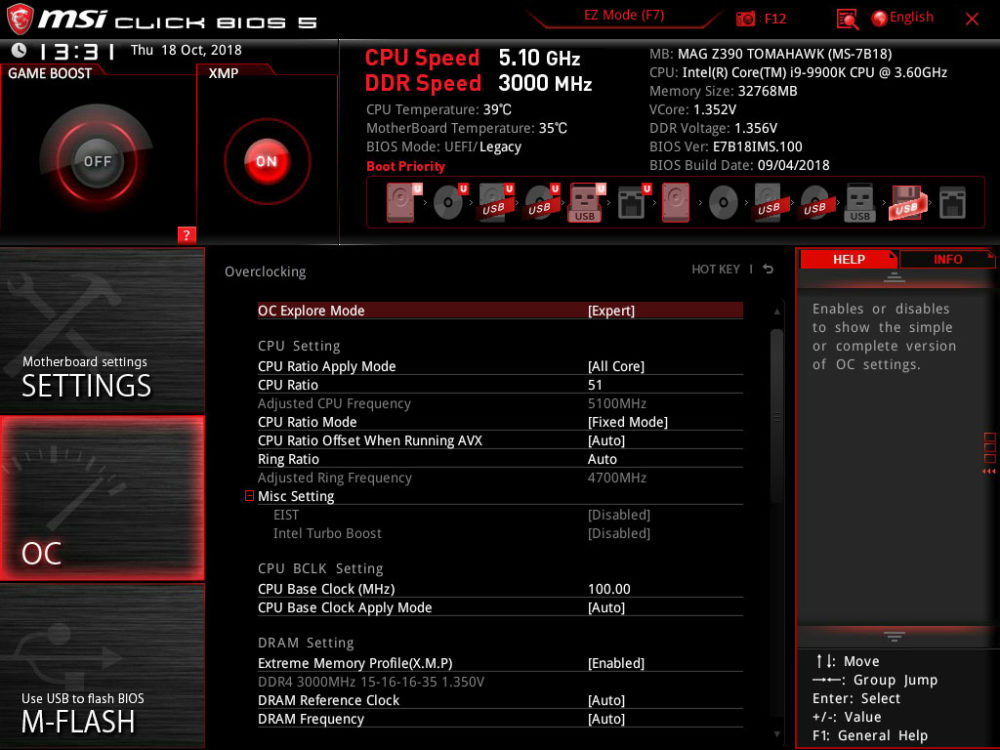Click the Overclocking page heading

pyautogui.click(x=265, y=272)
